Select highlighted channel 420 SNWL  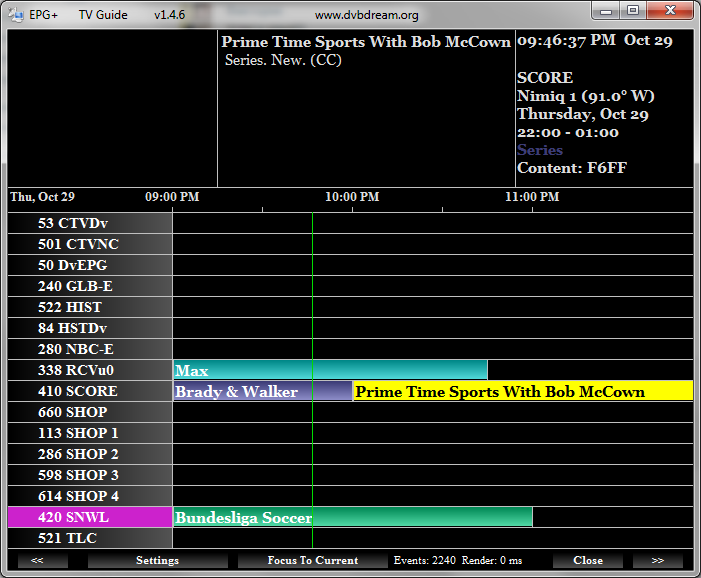point(90,517)
